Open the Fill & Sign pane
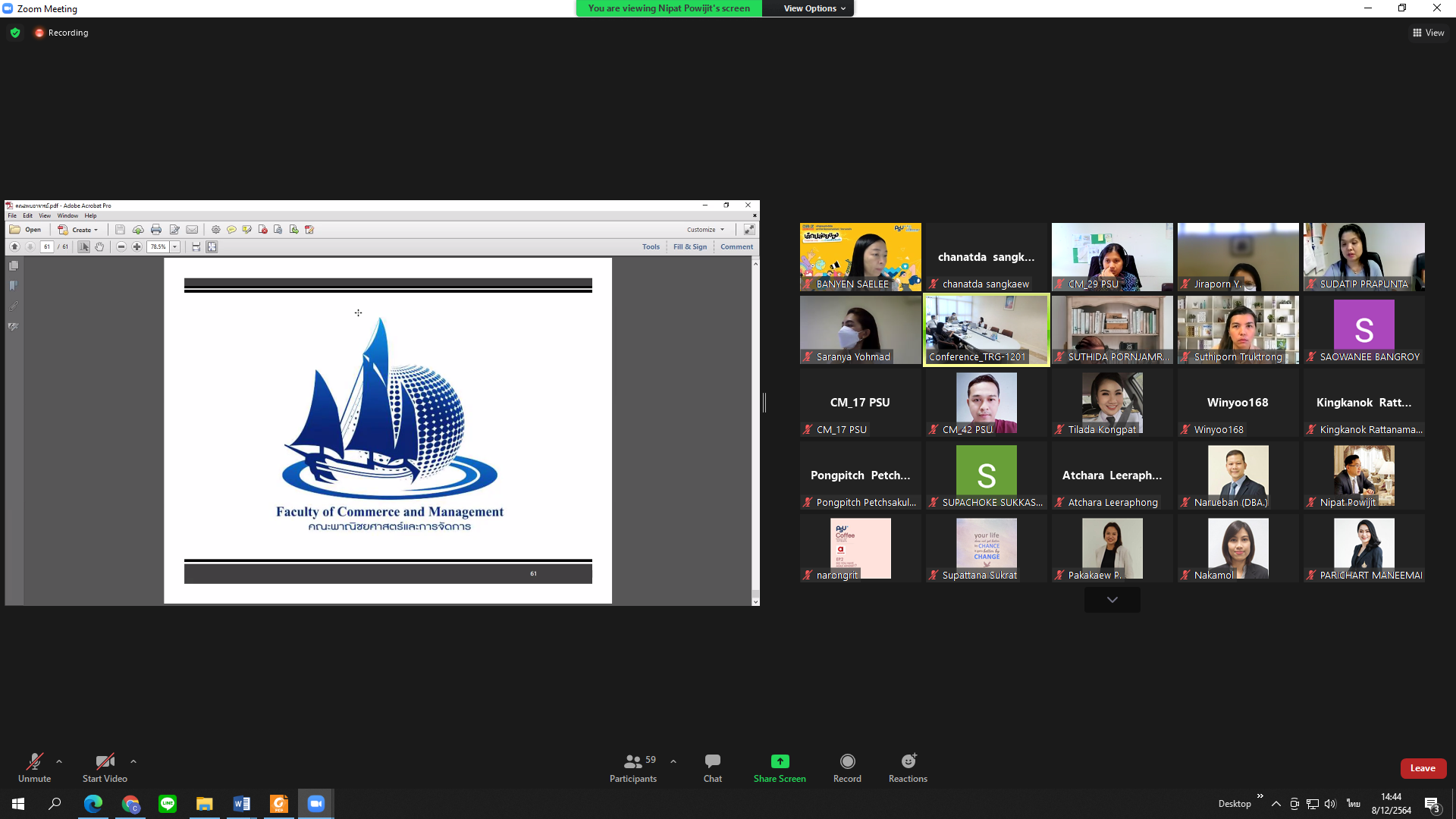The height and width of the screenshot is (819, 1456). pyautogui.click(x=690, y=246)
